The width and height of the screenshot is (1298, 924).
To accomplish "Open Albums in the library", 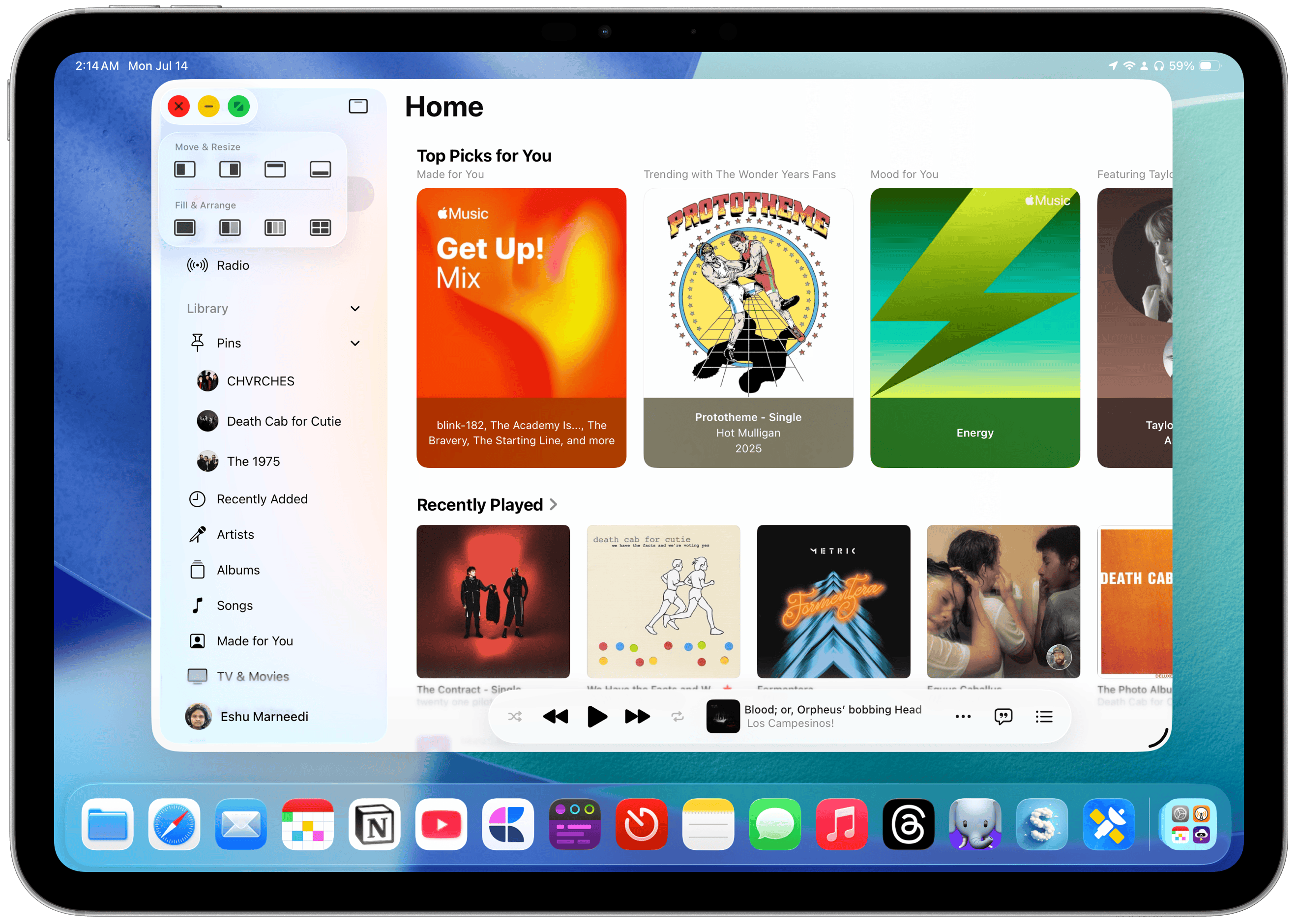I will point(273,571).
